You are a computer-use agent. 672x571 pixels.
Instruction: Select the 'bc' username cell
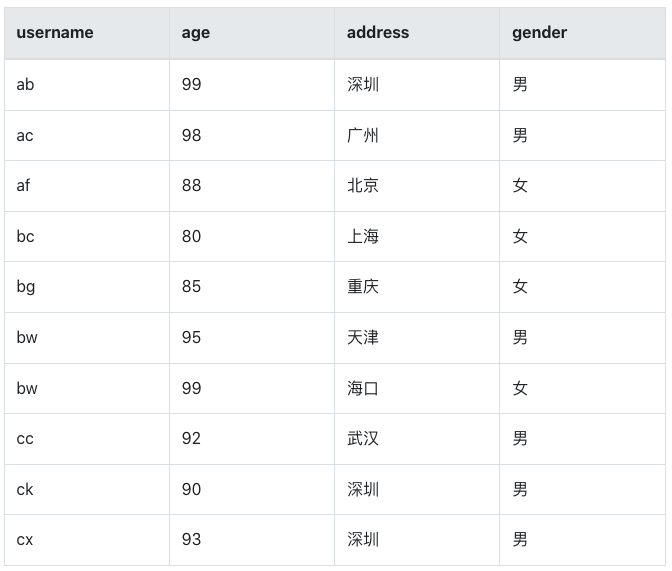[x=25, y=237]
